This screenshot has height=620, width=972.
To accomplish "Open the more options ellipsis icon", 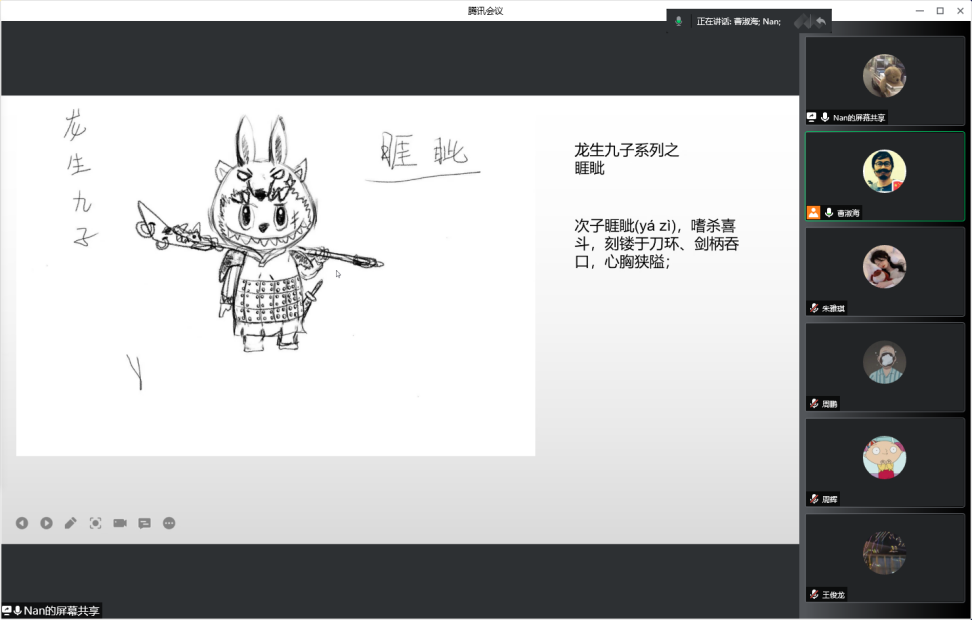I will click(x=169, y=523).
